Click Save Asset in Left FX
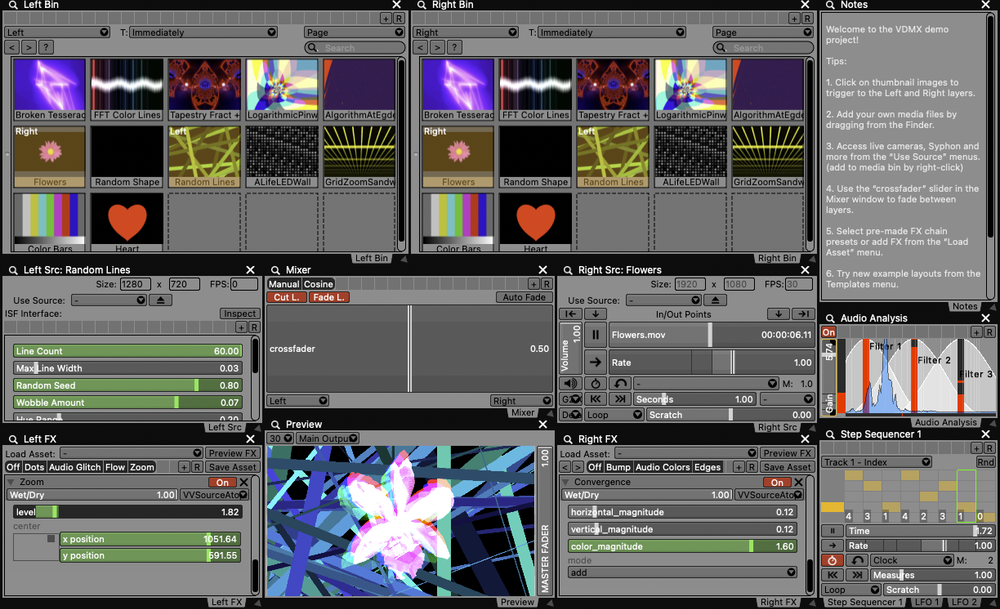Viewport: 1000px width, 609px height. pyautogui.click(x=232, y=467)
